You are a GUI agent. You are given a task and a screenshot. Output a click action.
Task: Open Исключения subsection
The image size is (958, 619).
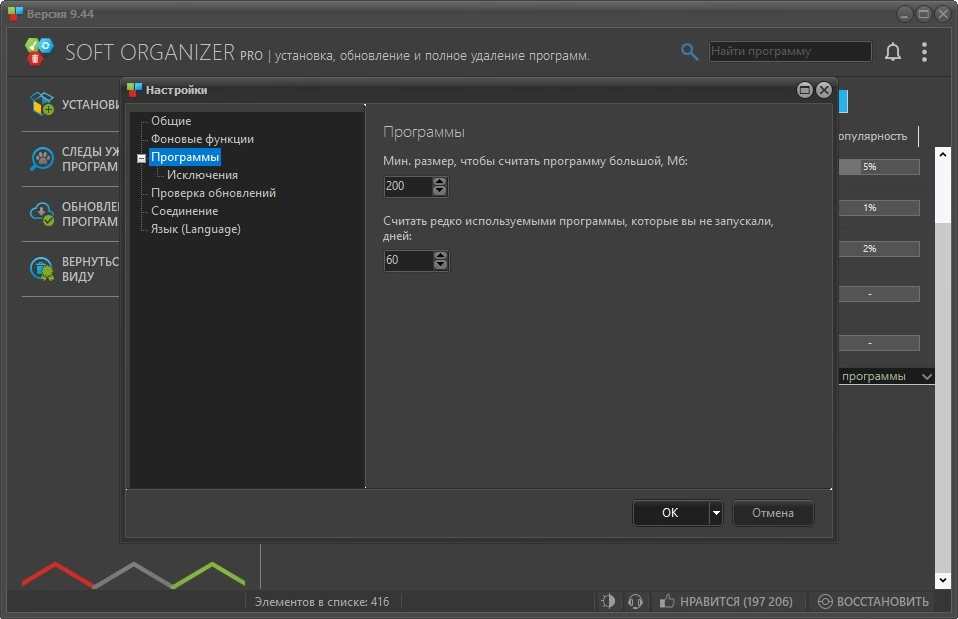point(202,175)
